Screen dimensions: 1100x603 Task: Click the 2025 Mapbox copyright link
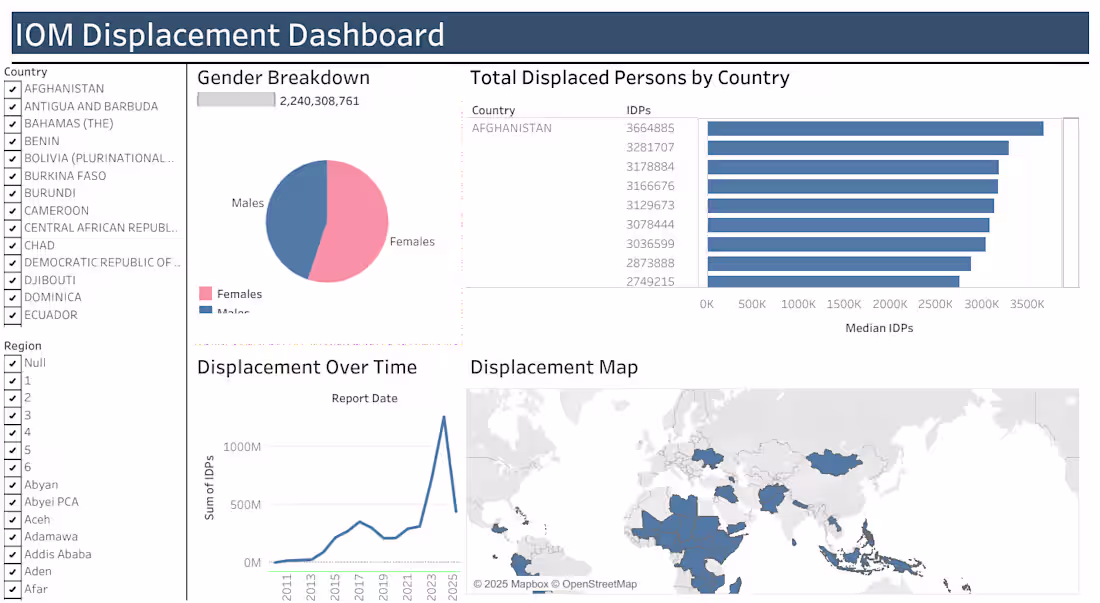[x=514, y=583]
